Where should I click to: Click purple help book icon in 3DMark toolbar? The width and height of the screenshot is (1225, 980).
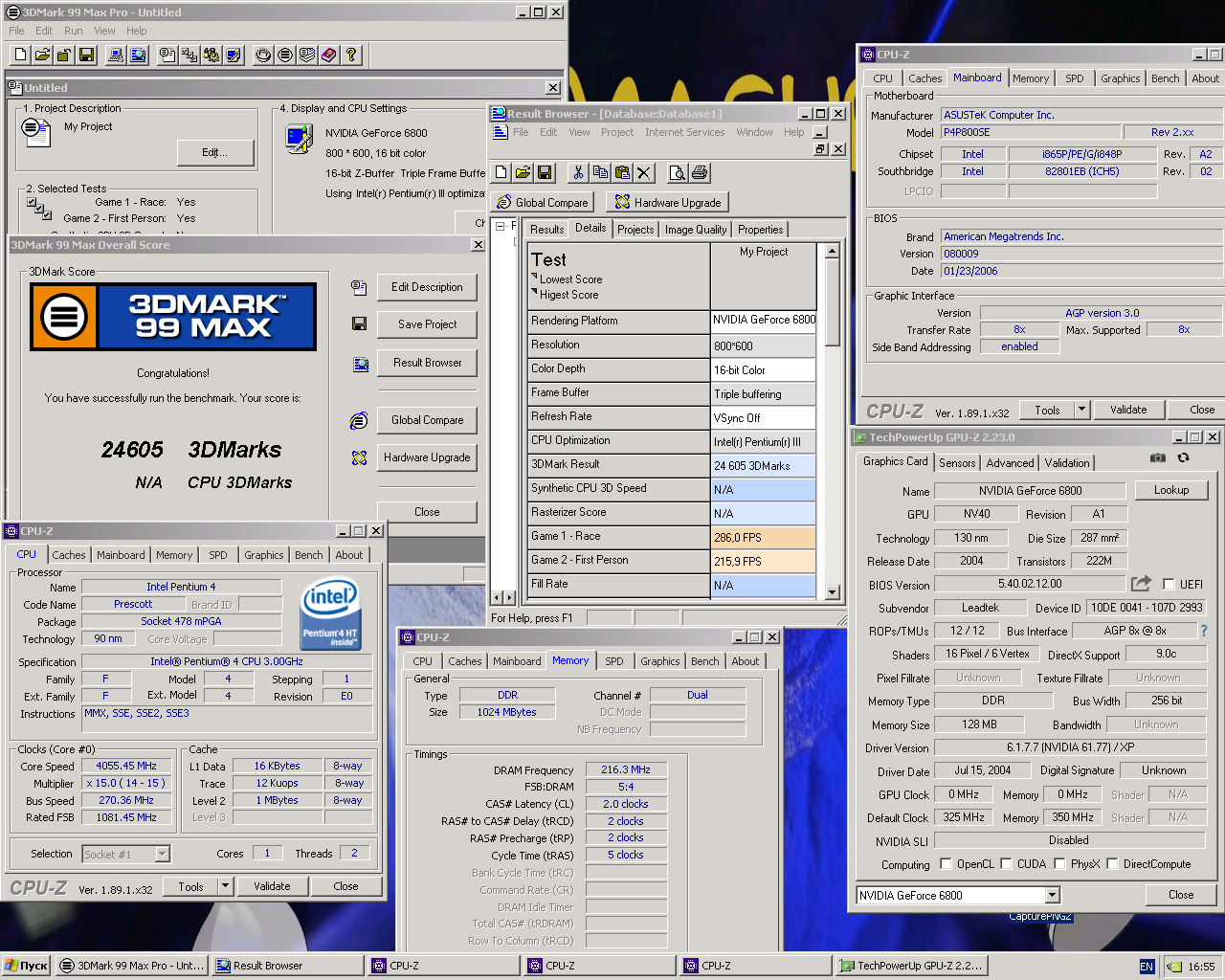(x=329, y=55)
